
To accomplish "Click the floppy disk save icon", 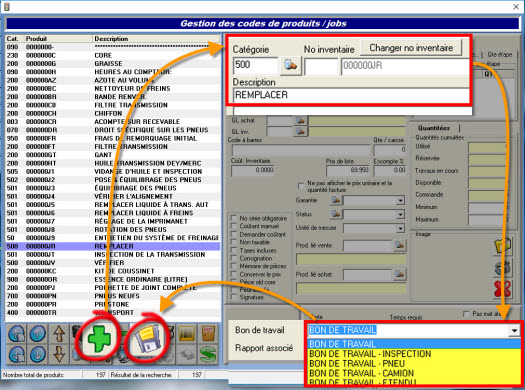I will pos(148,339).
